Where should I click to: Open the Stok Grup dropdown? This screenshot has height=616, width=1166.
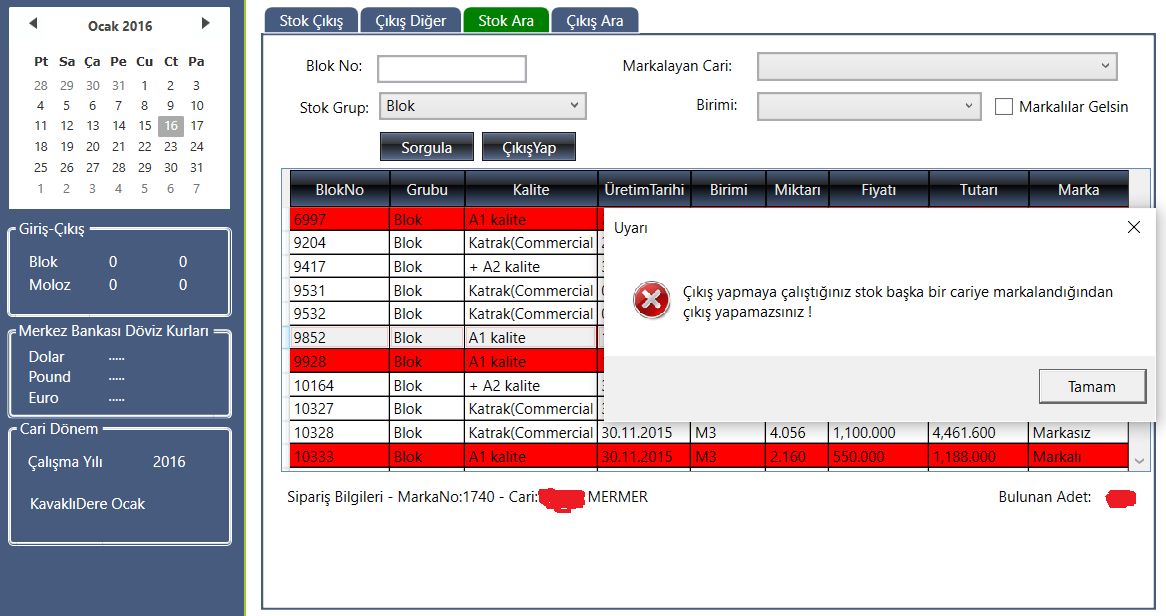tap(482, 106)
